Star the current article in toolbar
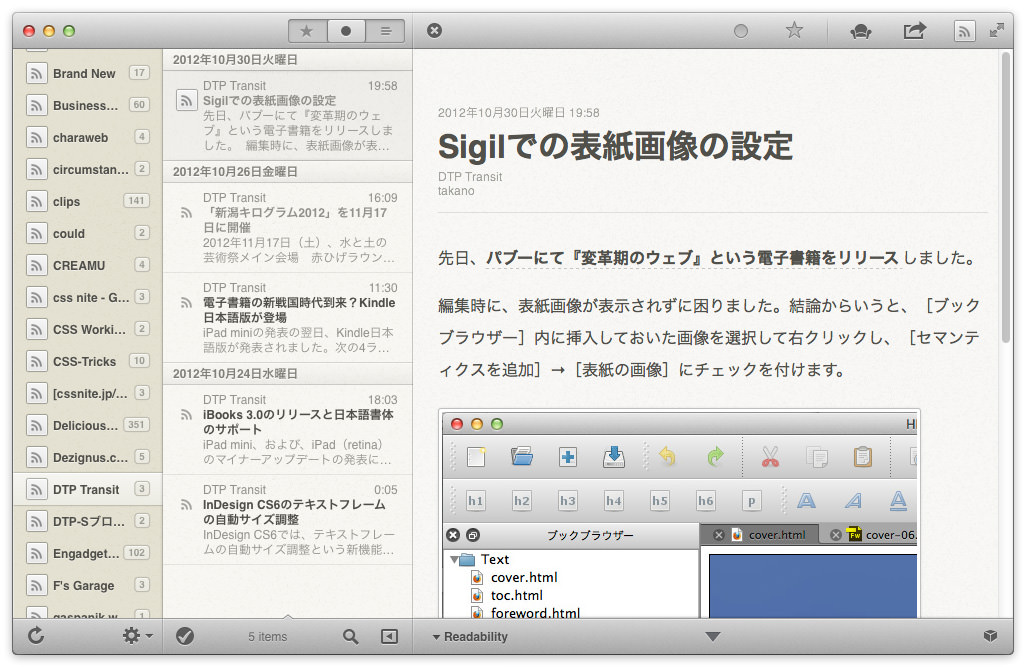The width and height of the screenshot is (1026, 667). pyautogui.click(x=794, y=30)
